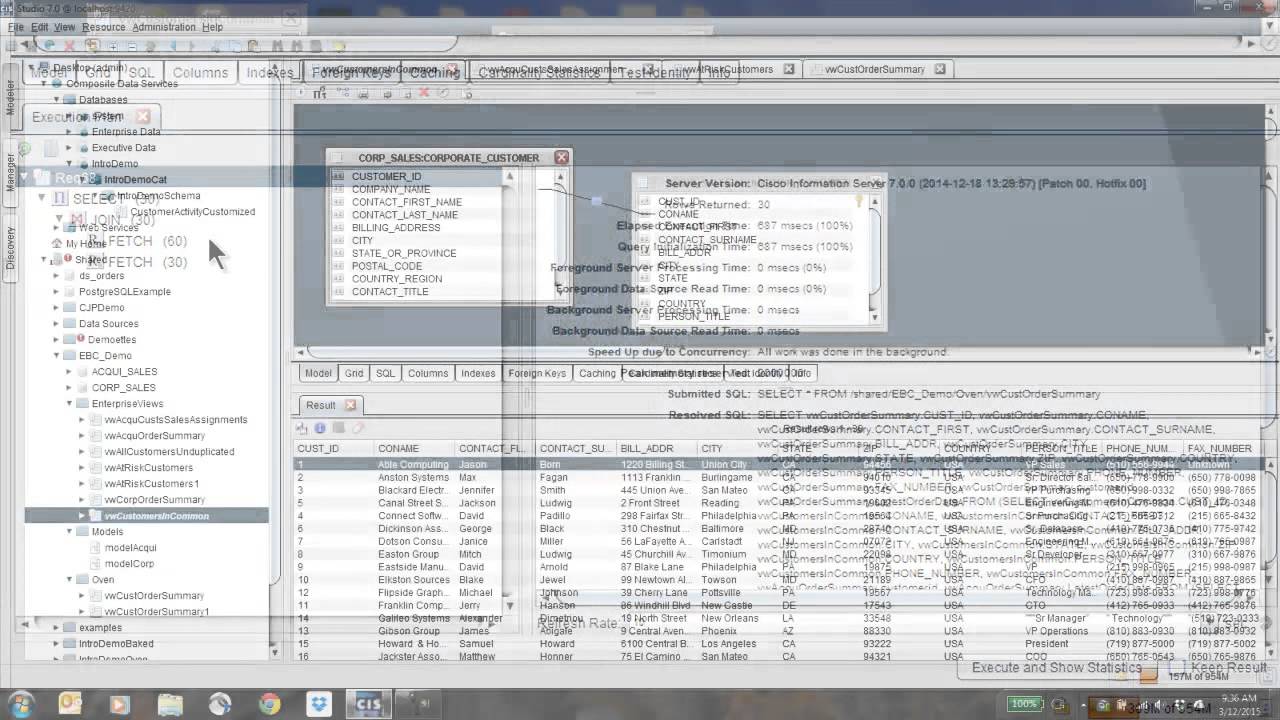
Task: Click the blue info icon in Result toolbar
Action: [320, 428]
